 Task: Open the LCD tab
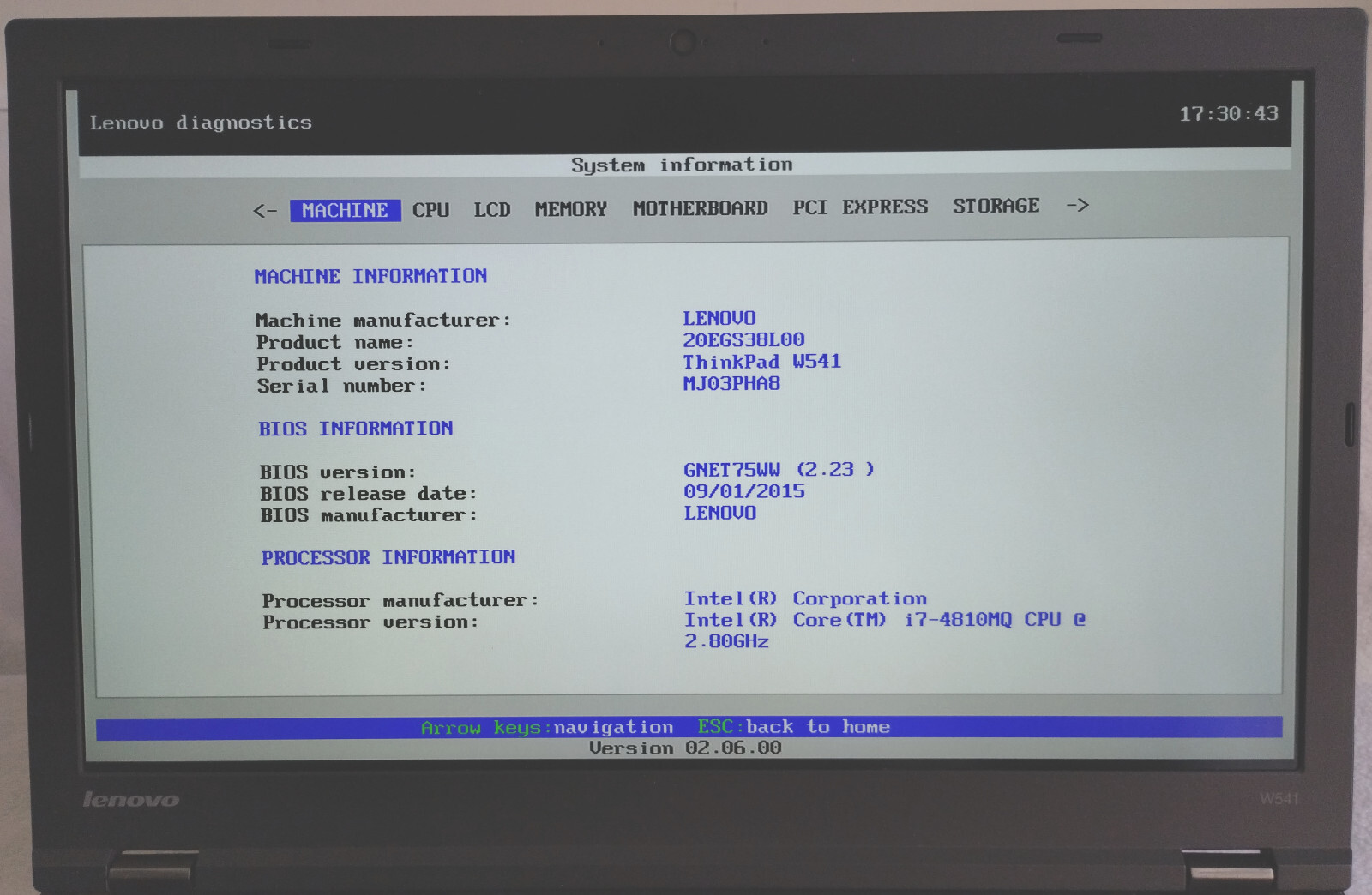[492, 209]
